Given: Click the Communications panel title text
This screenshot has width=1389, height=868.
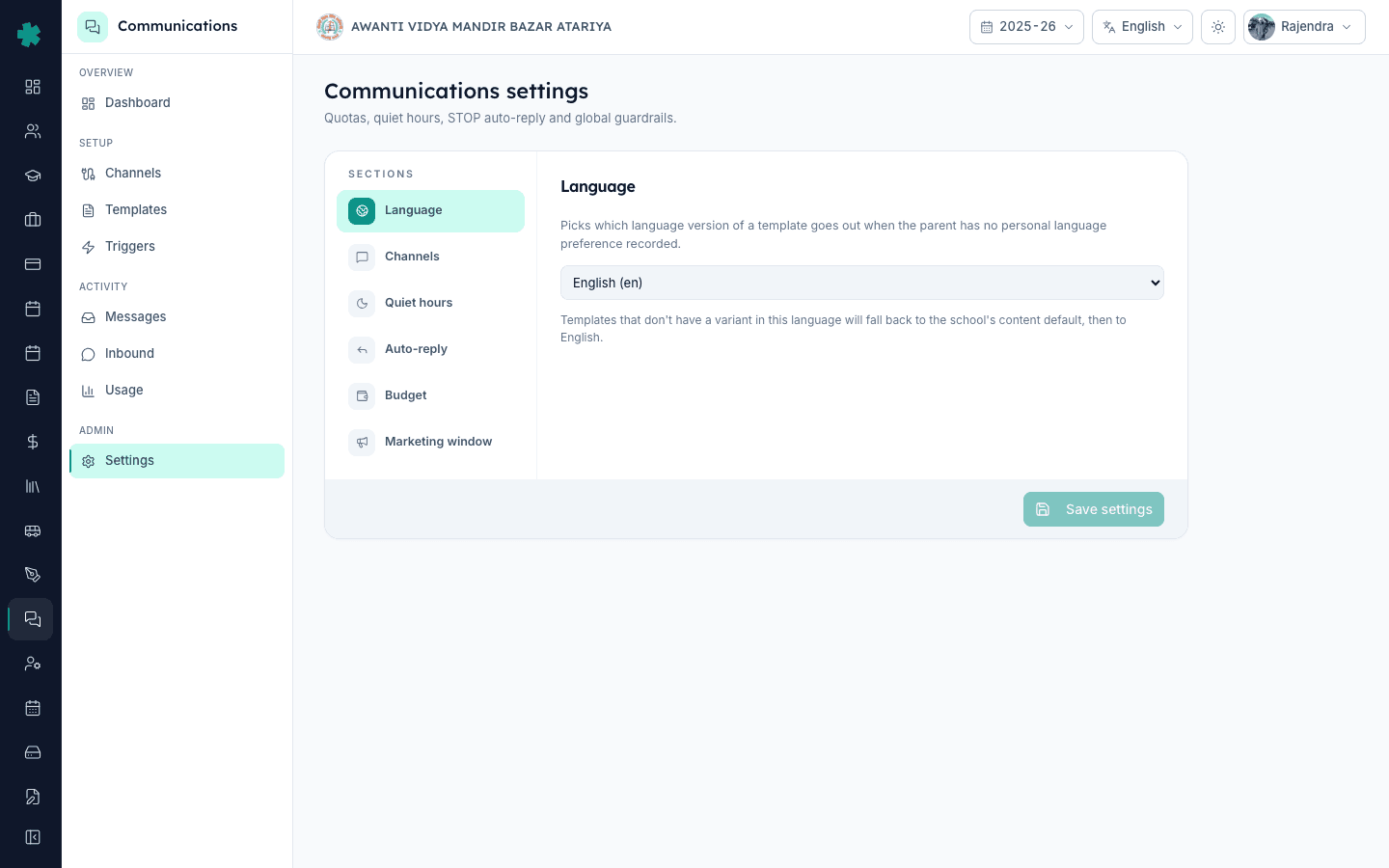Looking at the screenshot, I should tap(177, 26).
